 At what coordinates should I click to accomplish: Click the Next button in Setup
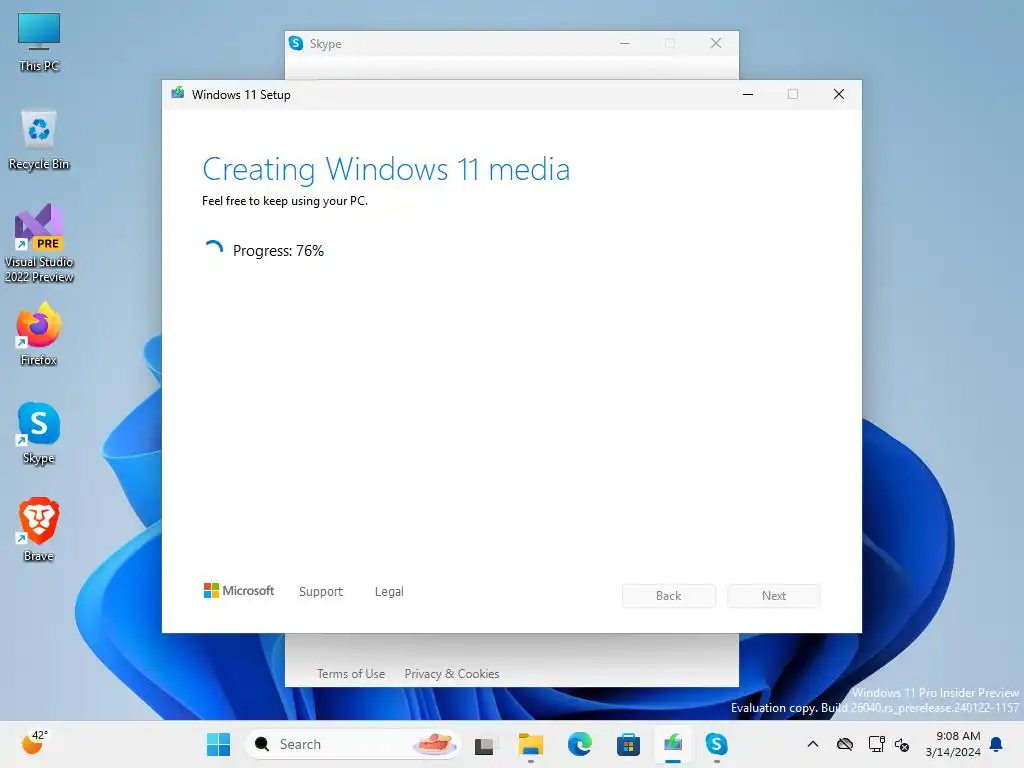pyautogui.click(x=774, y=596)
